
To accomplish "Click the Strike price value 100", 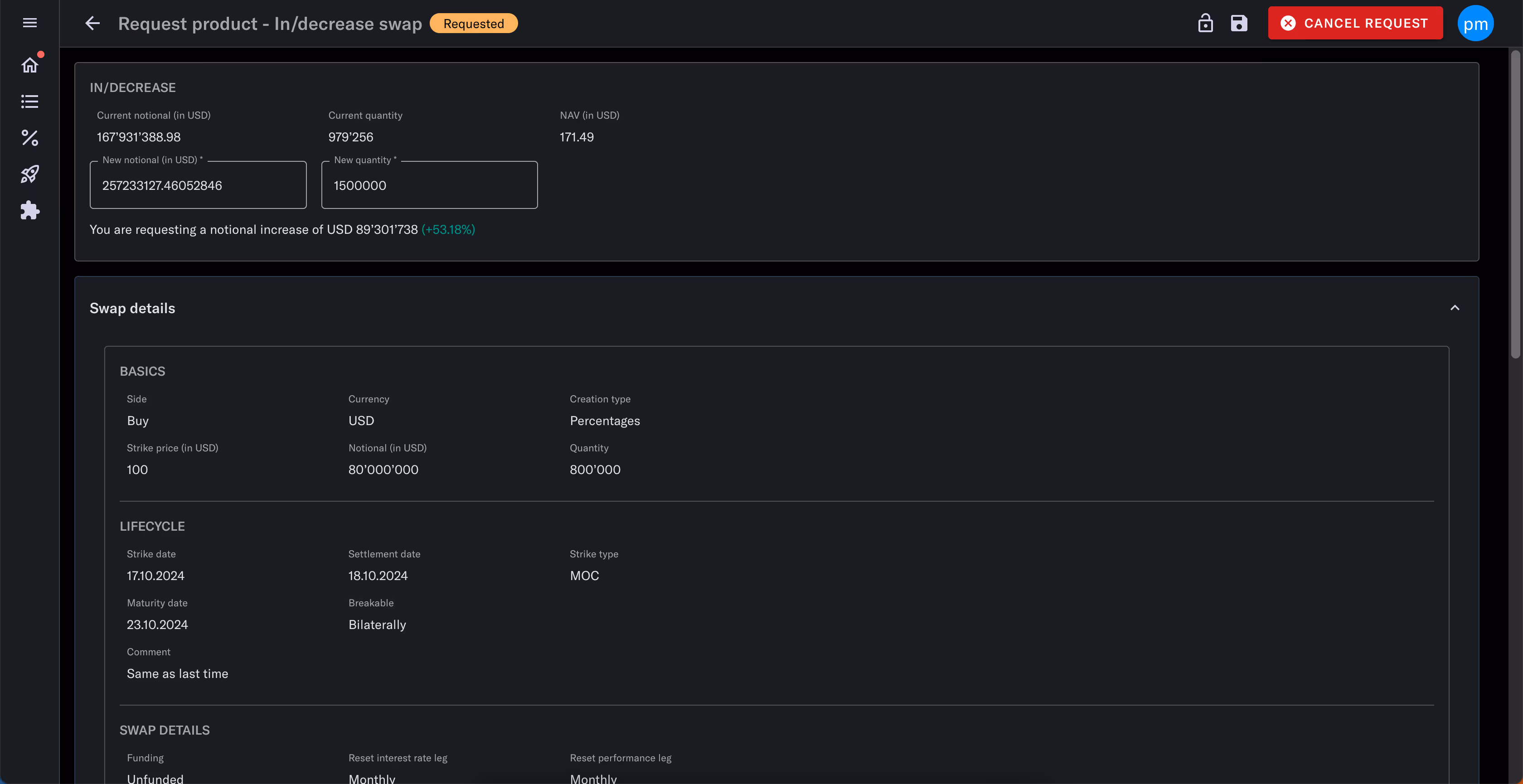I will pos(137,470).
